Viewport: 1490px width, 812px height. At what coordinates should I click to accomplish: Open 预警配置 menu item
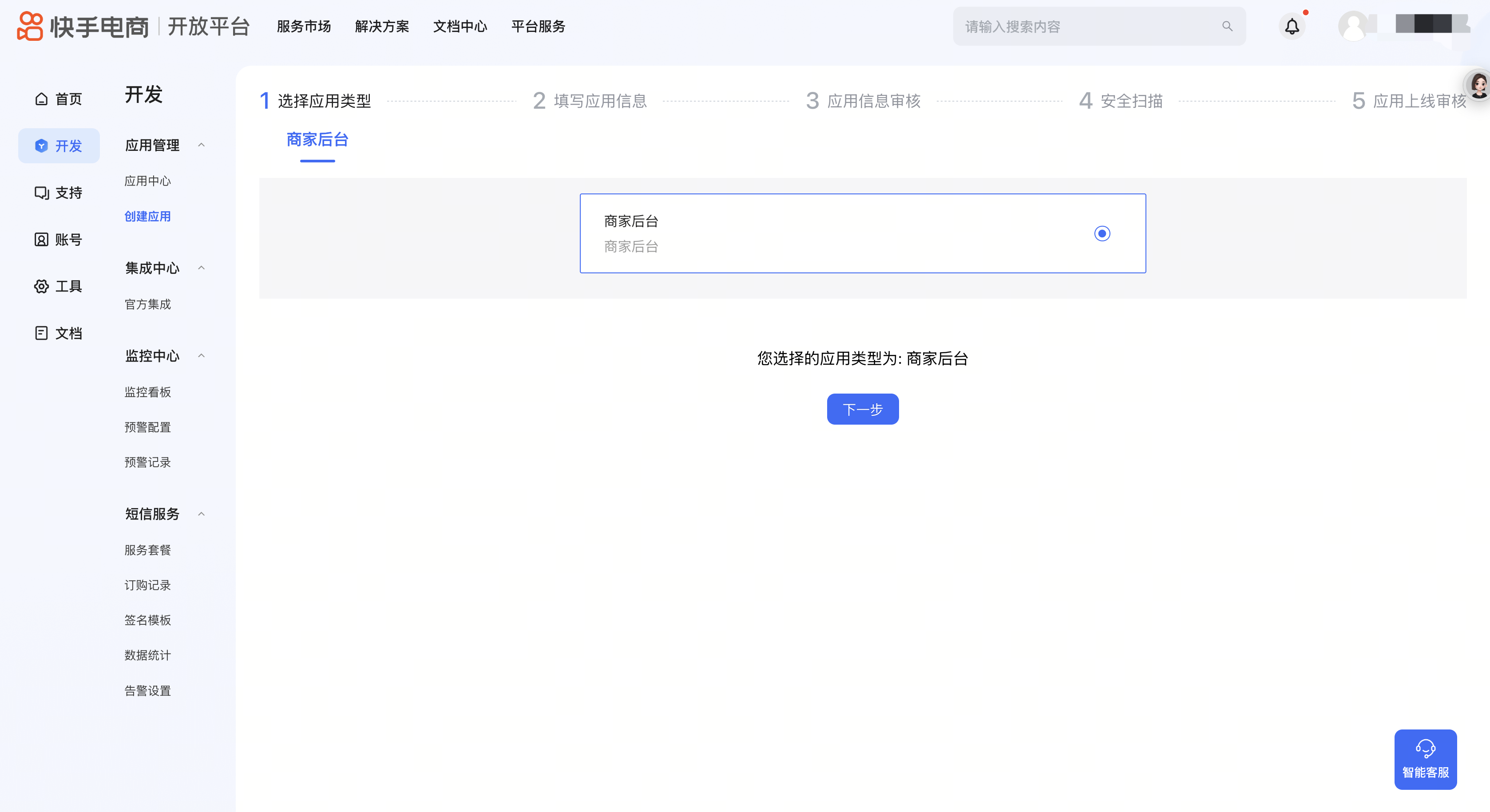[x=147, y=428]
